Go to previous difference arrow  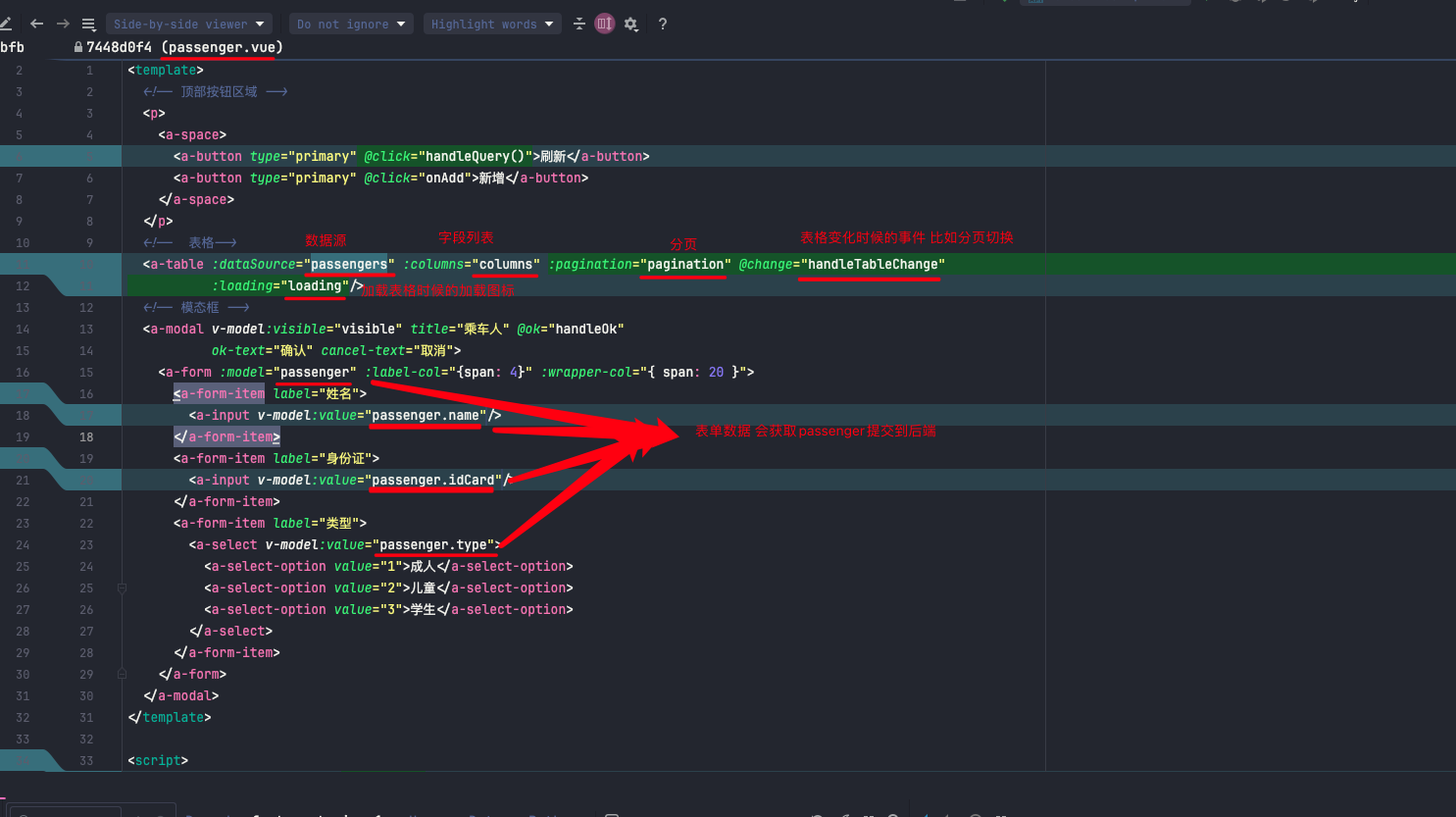pos(37,24)
